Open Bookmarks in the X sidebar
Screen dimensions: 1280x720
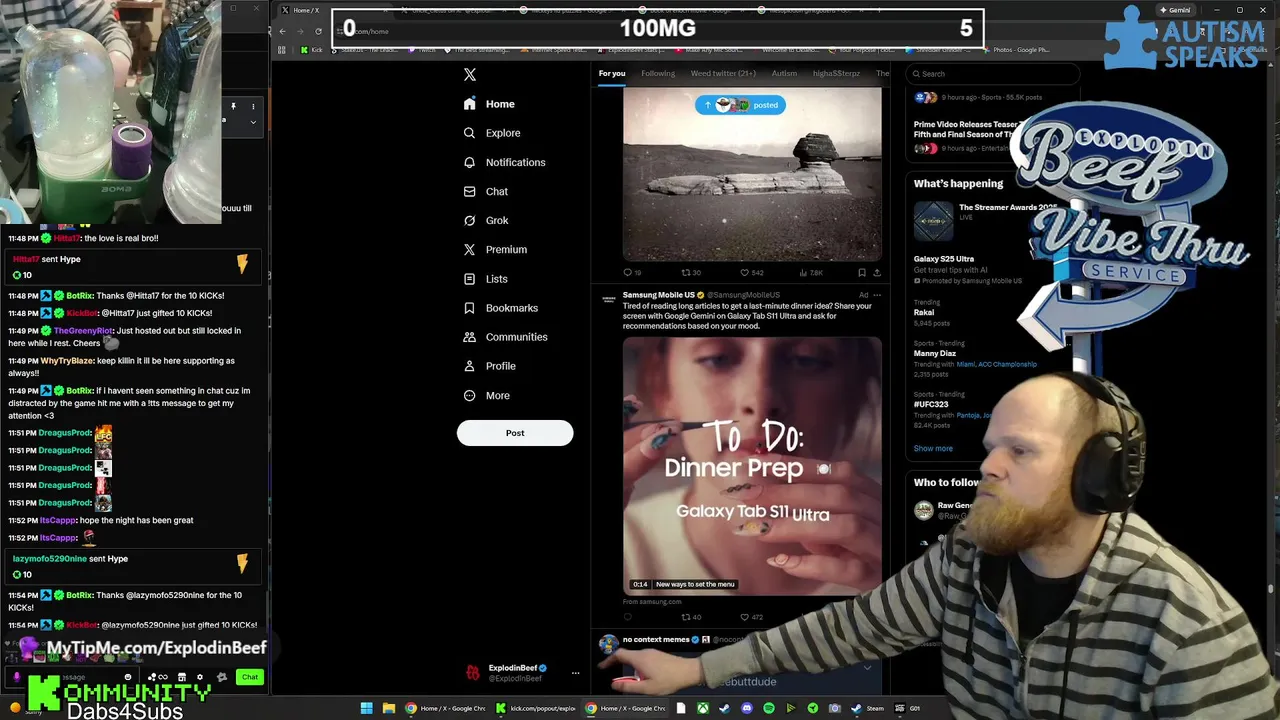[501, 308]
